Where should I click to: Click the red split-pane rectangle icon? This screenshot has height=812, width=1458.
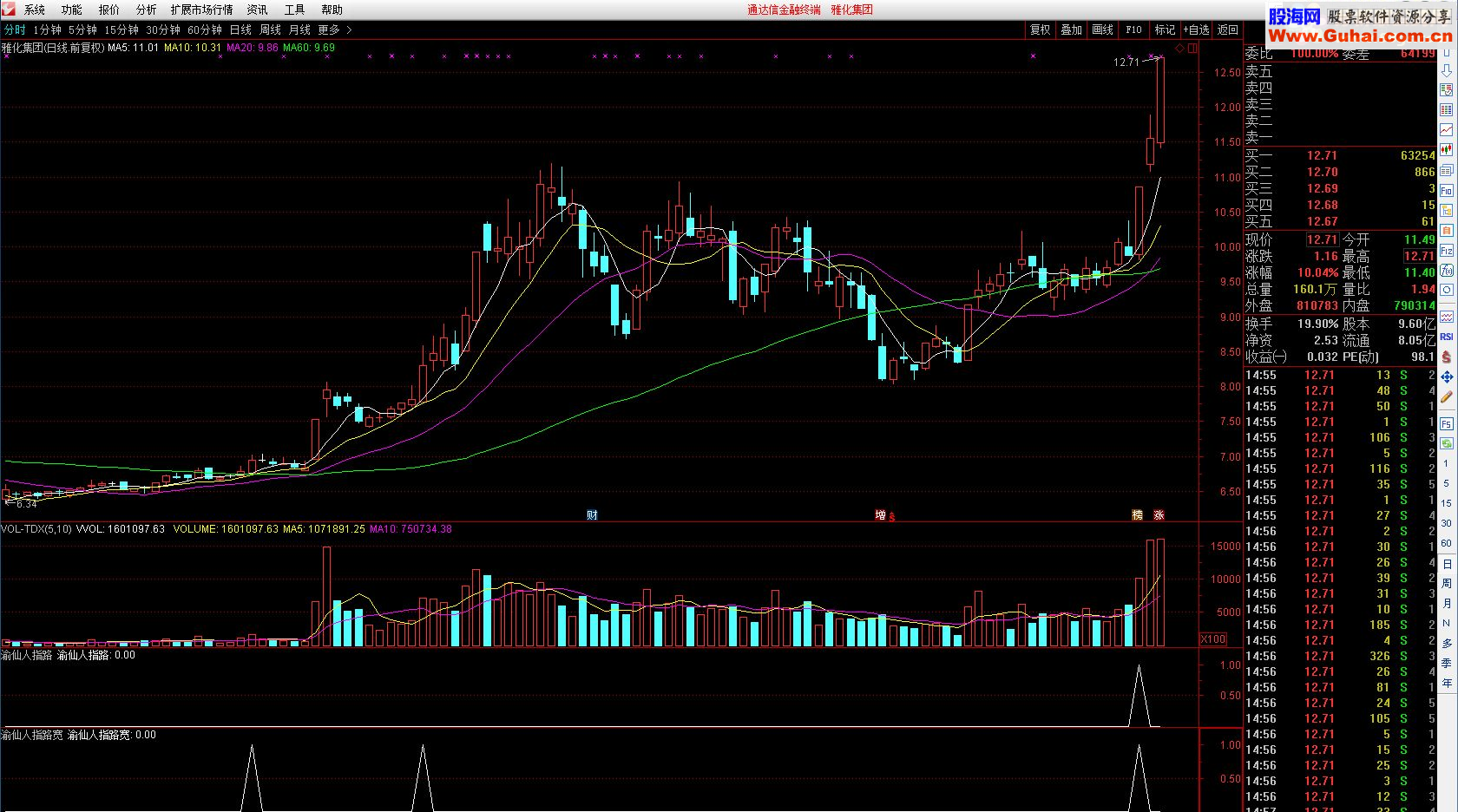tap(1192, 49)
